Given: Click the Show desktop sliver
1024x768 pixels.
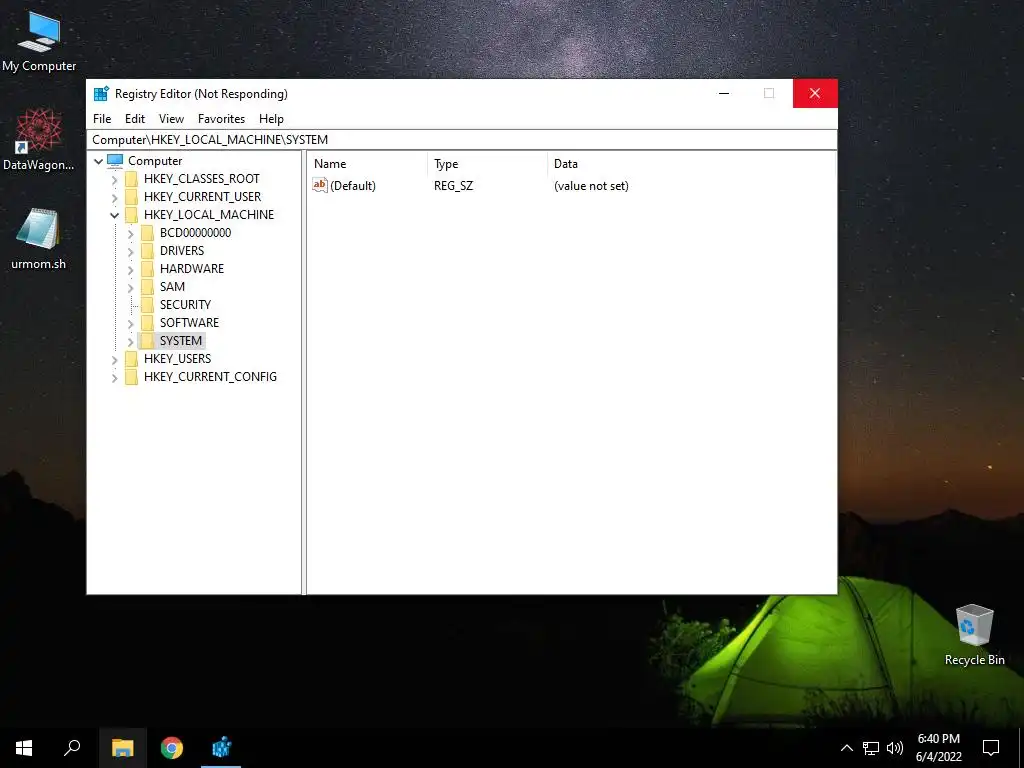Looking at the screenshot, I should tap(1021, 748).
